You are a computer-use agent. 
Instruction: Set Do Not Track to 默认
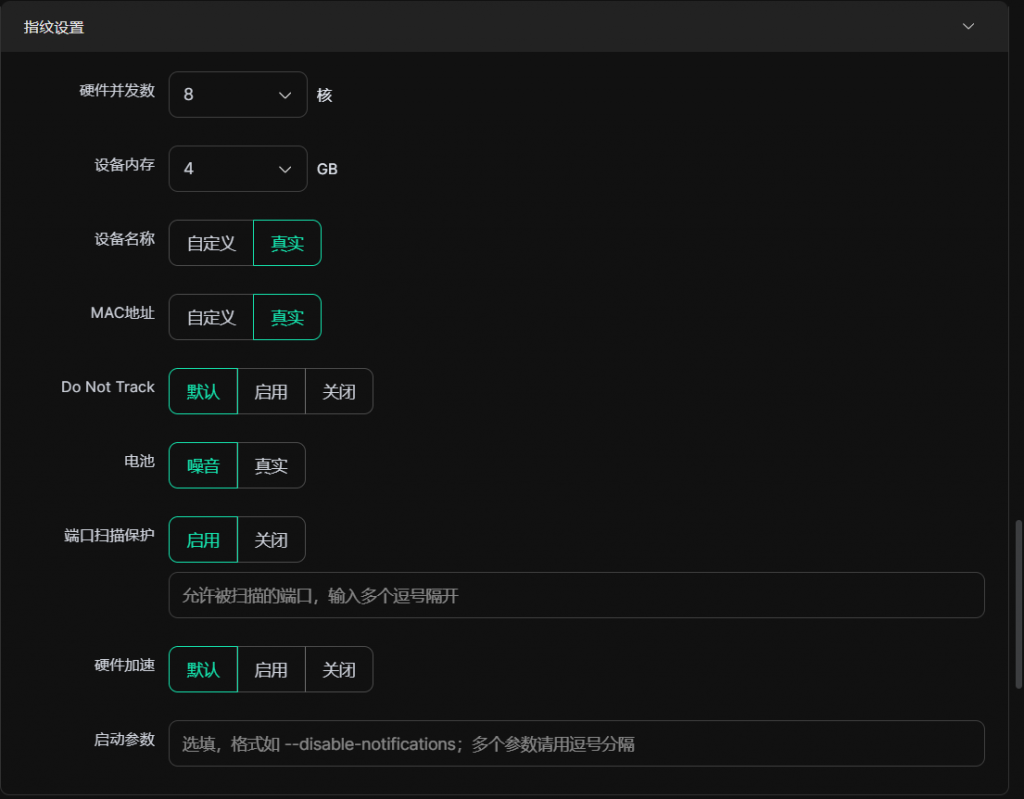(x=203, y=391)
